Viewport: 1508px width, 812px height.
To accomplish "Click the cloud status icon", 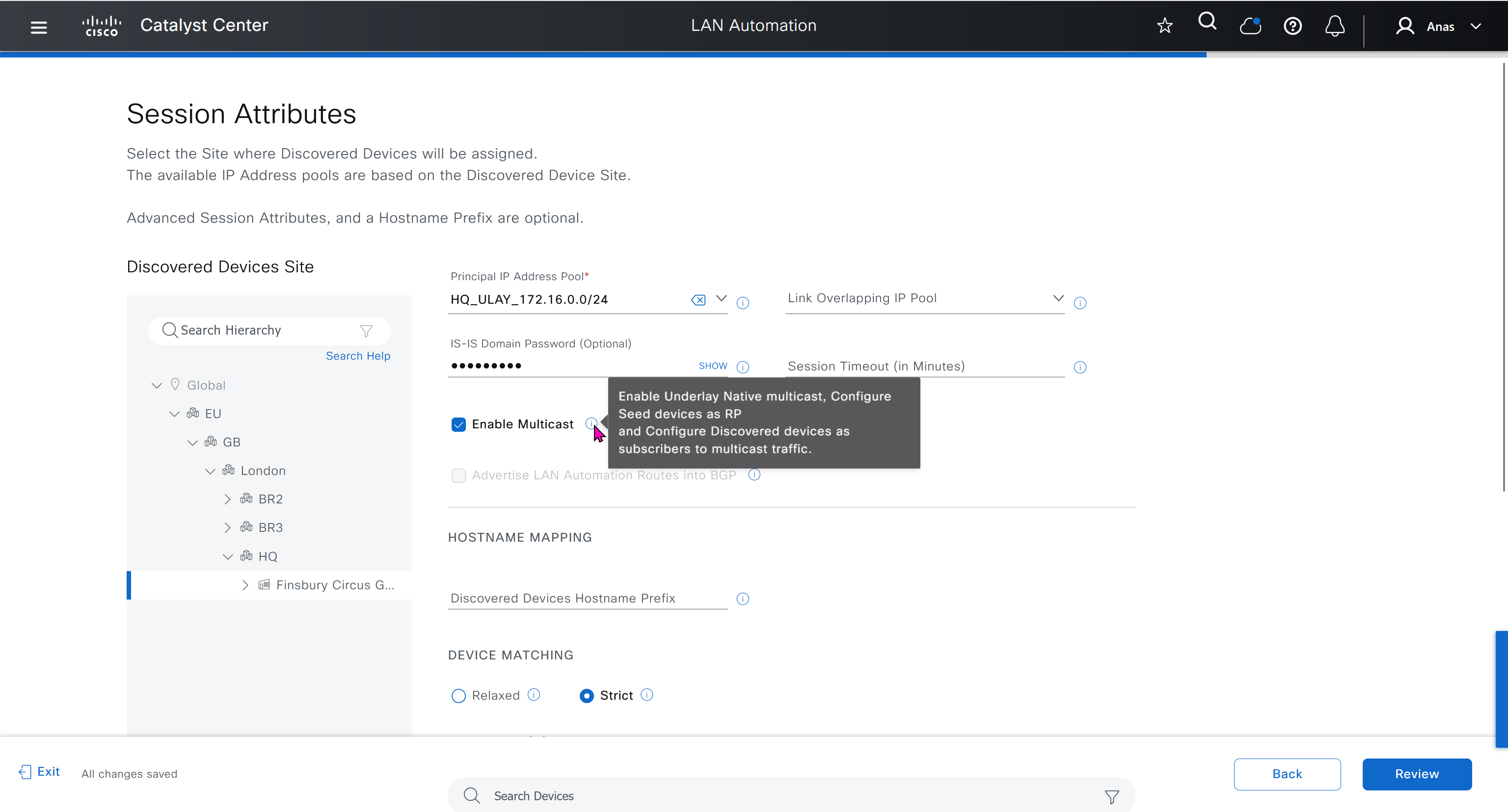I will [1250, 26].
